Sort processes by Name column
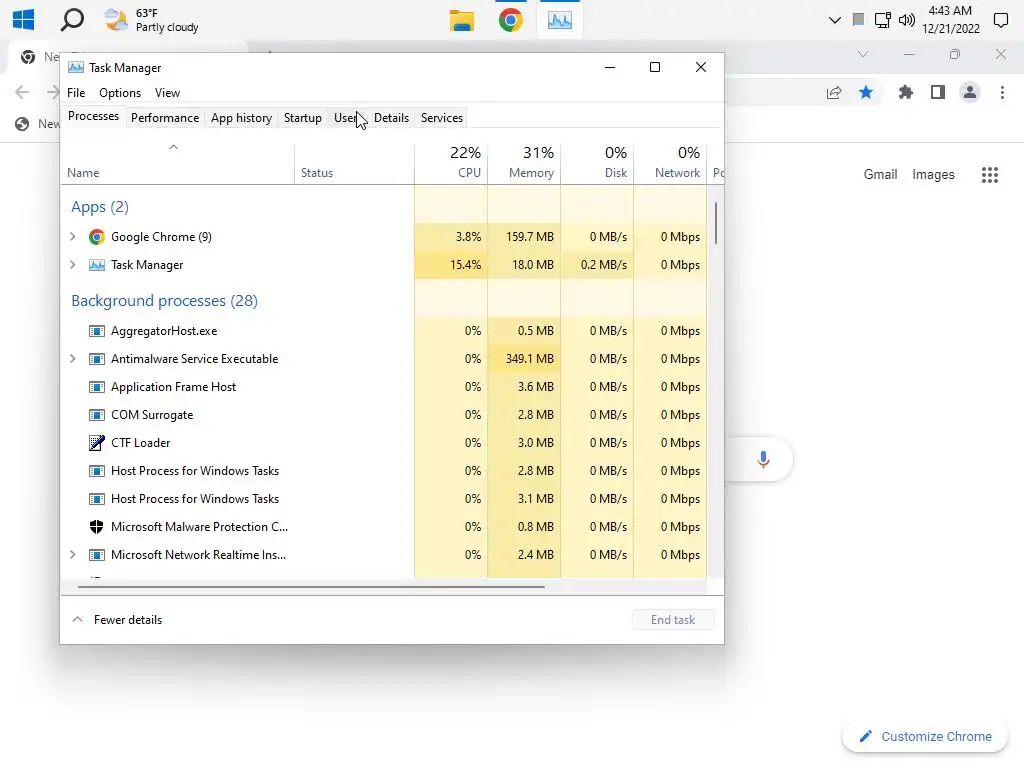The height and width of the screenshot is (768, 1024). (x=177, y=163)
